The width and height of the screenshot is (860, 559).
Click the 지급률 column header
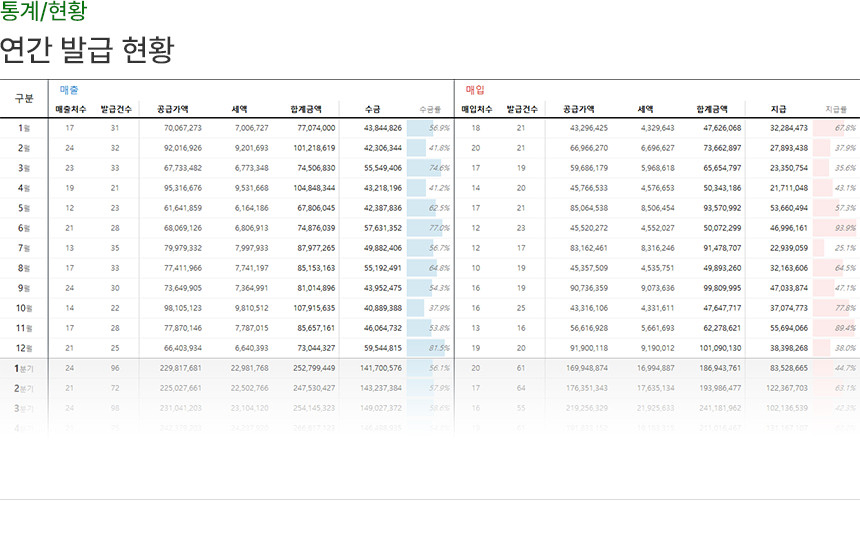pyautogui.click(x=836, y=109)
